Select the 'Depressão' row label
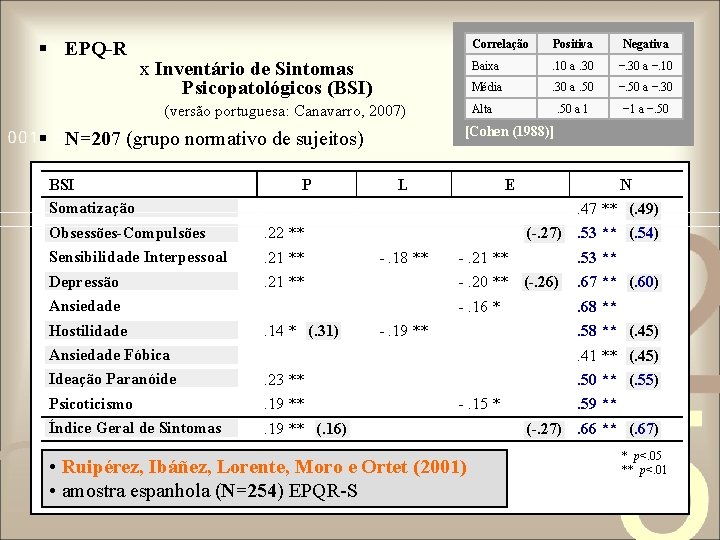Screen dimensions: 720x540 click(x=84, y=281)
